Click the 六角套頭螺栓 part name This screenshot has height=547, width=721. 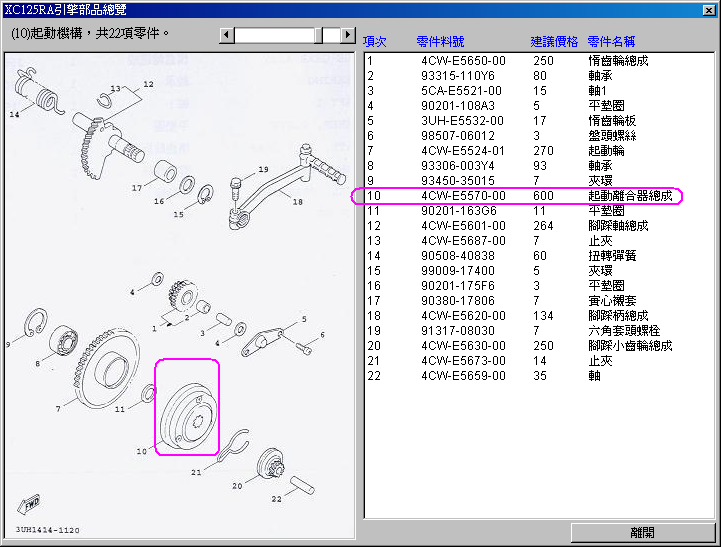624,330
